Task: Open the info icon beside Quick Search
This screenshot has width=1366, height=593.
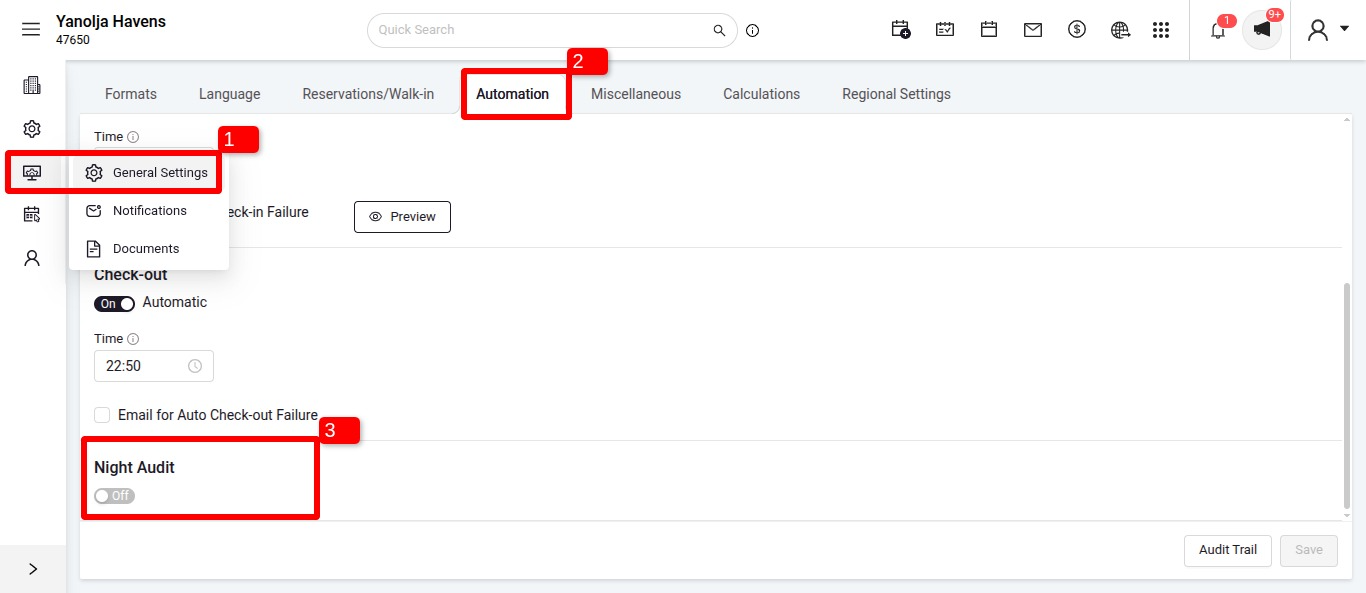Action: [753, 30]
